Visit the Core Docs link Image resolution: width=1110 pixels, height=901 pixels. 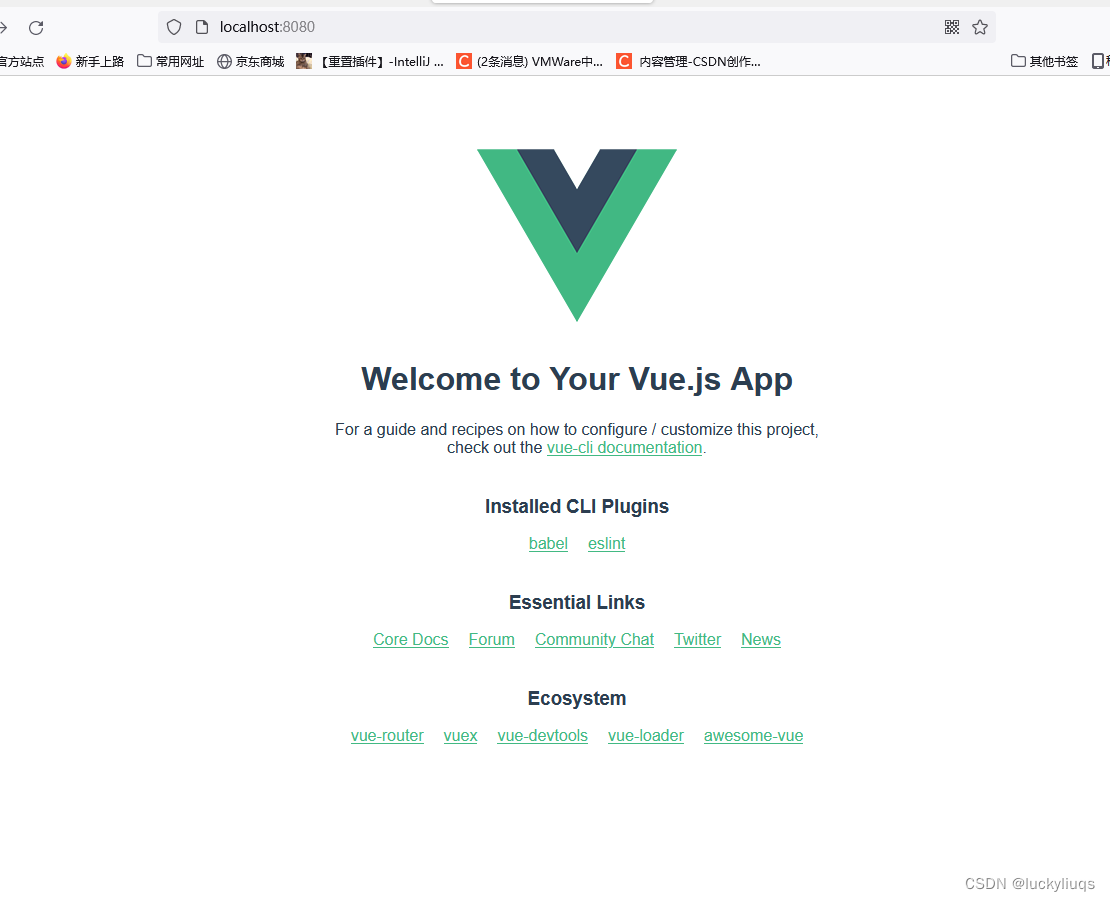410,639
